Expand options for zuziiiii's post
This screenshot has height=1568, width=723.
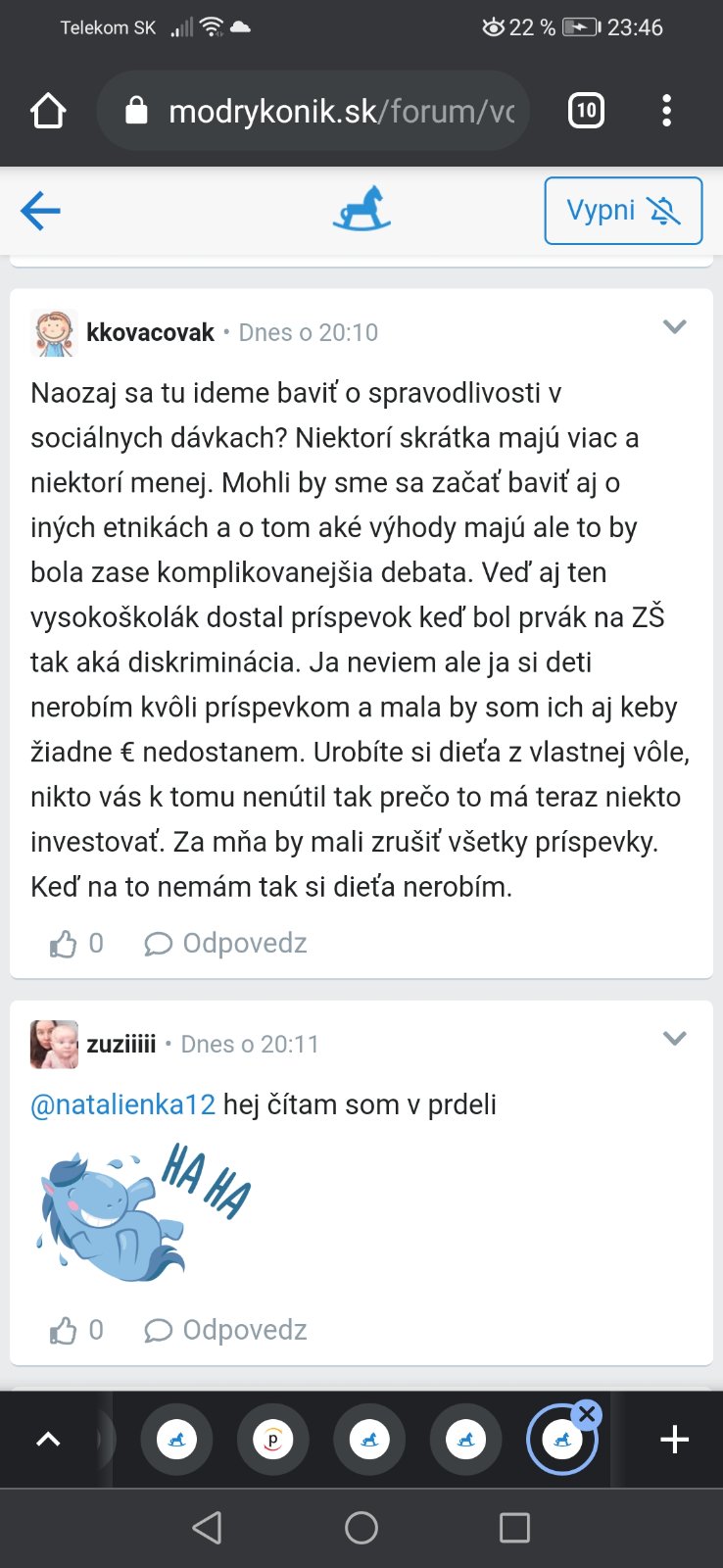tap(674, 1039)
